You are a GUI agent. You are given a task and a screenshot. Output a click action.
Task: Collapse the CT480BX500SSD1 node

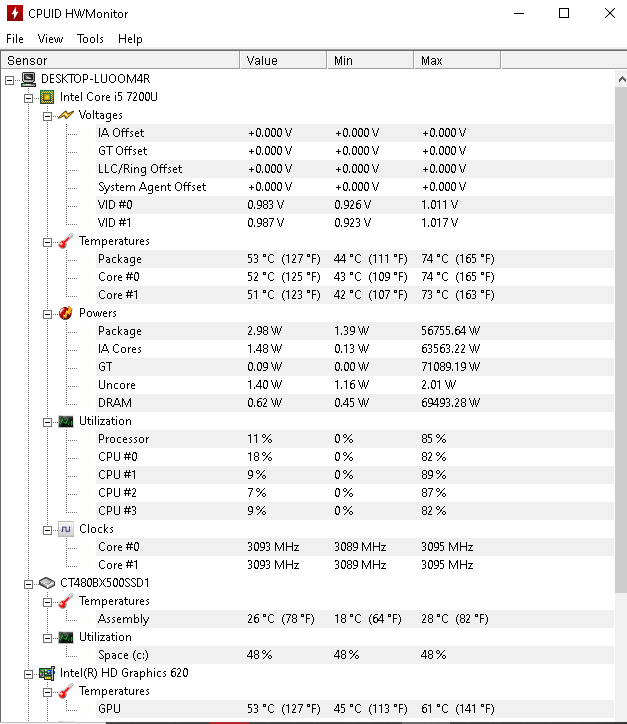[x=29, y=585]
